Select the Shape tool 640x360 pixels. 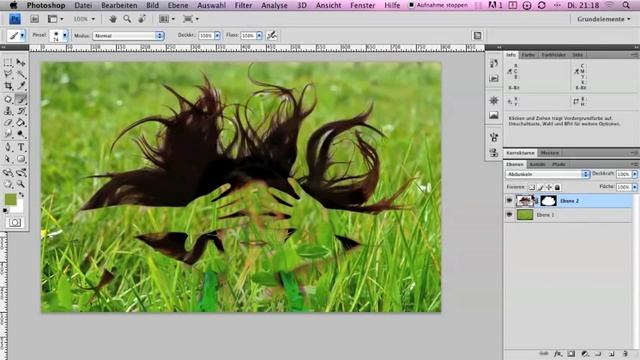click(x=21, y=159)
